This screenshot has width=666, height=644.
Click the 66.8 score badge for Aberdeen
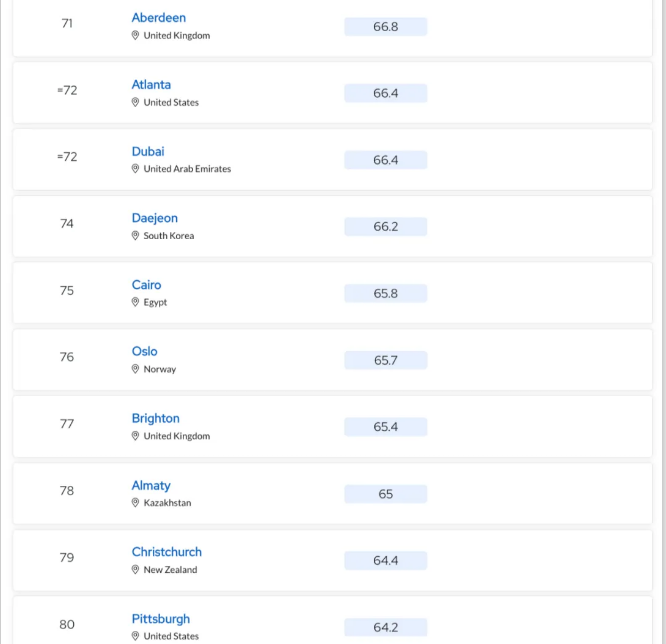386,26
